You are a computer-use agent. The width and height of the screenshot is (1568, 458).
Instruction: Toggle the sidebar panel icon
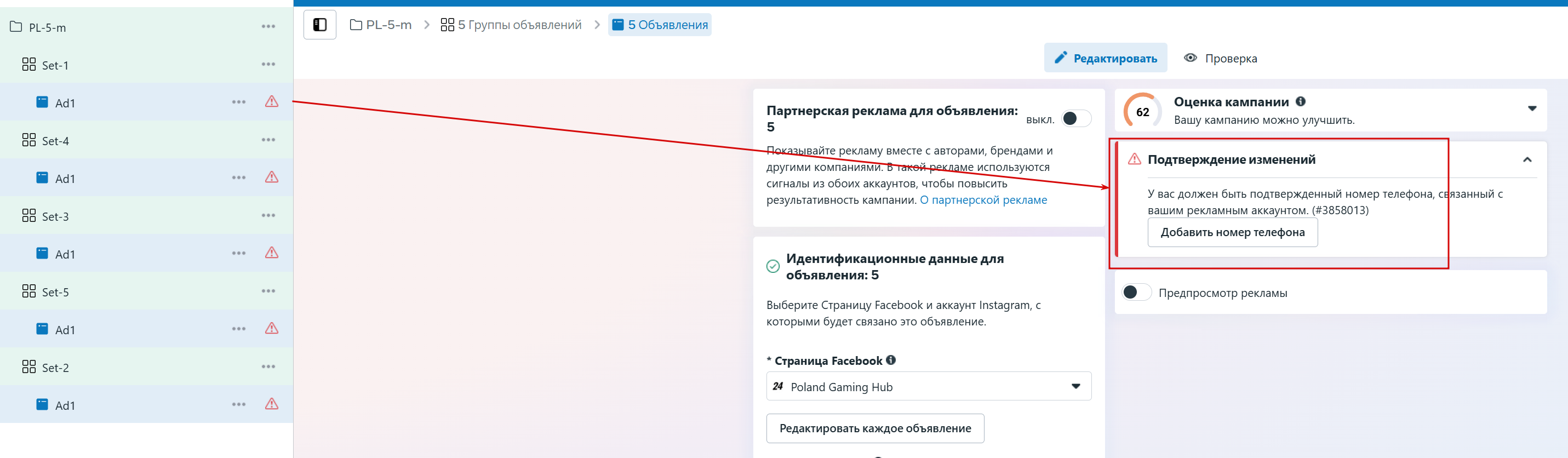coord(319,25)
